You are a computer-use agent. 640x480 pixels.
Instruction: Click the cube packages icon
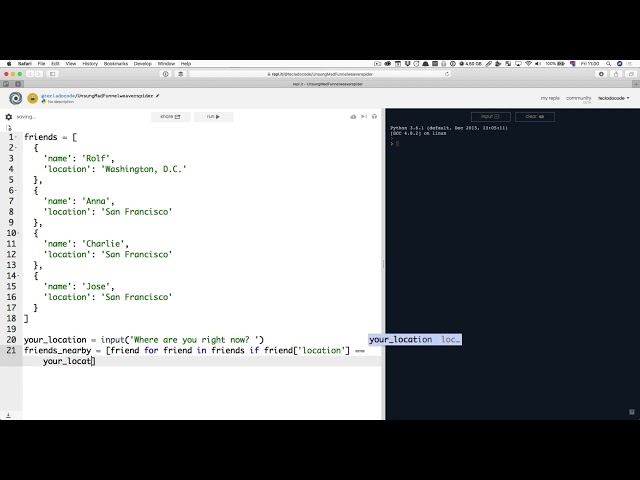tap(374, 117)
